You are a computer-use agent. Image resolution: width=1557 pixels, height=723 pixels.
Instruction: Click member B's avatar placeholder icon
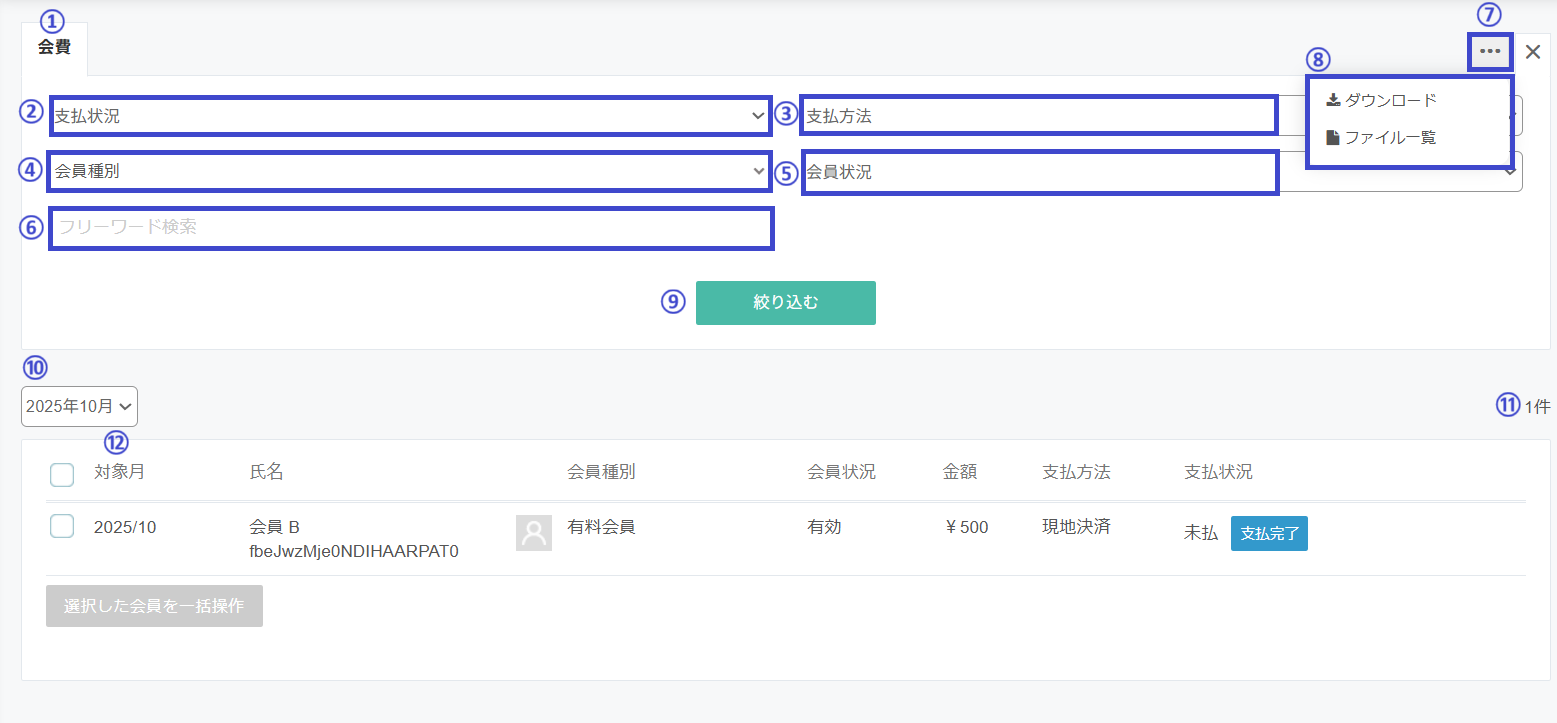[534, 533]
